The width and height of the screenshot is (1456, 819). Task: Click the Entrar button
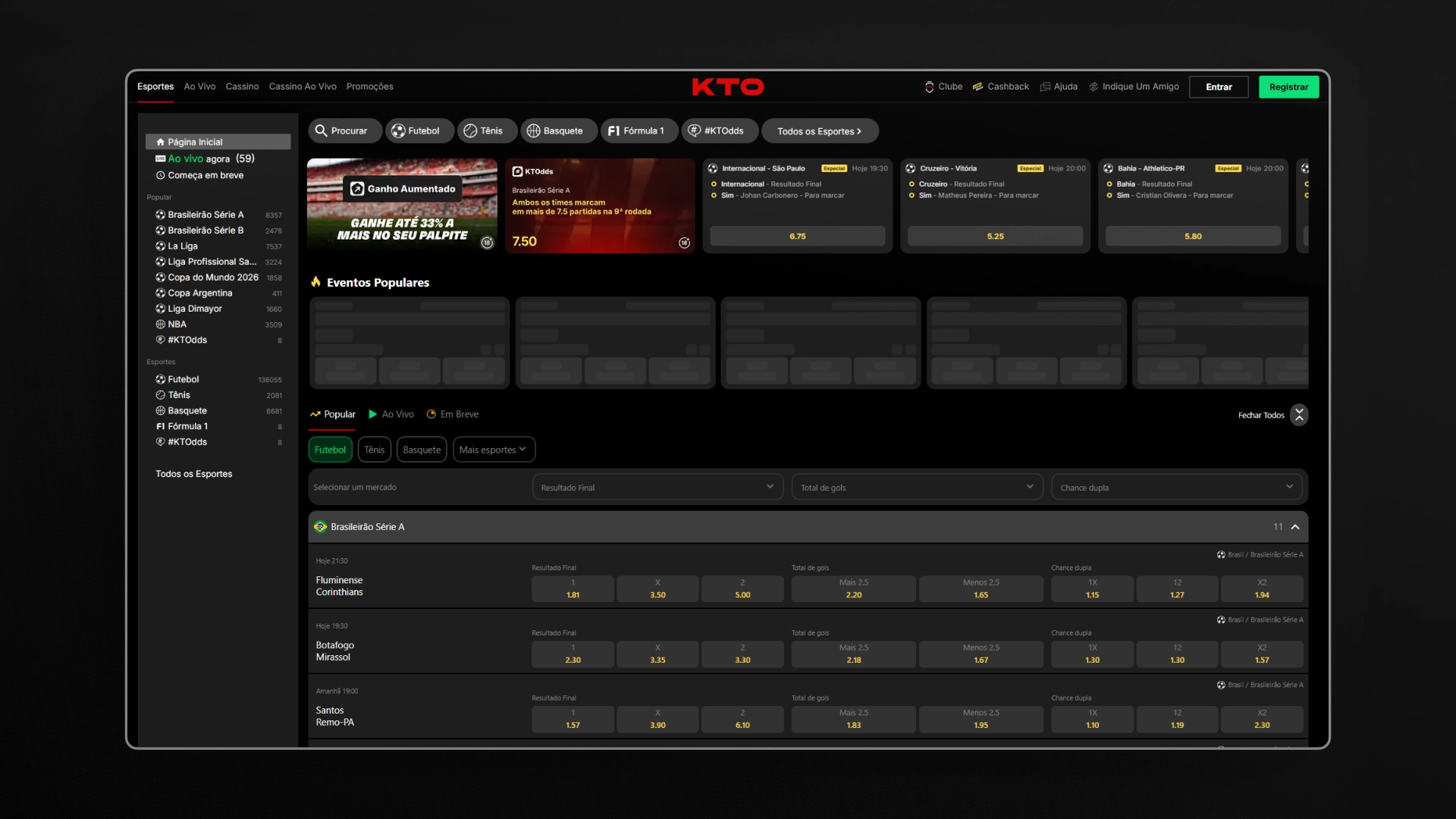[1219, 86]
